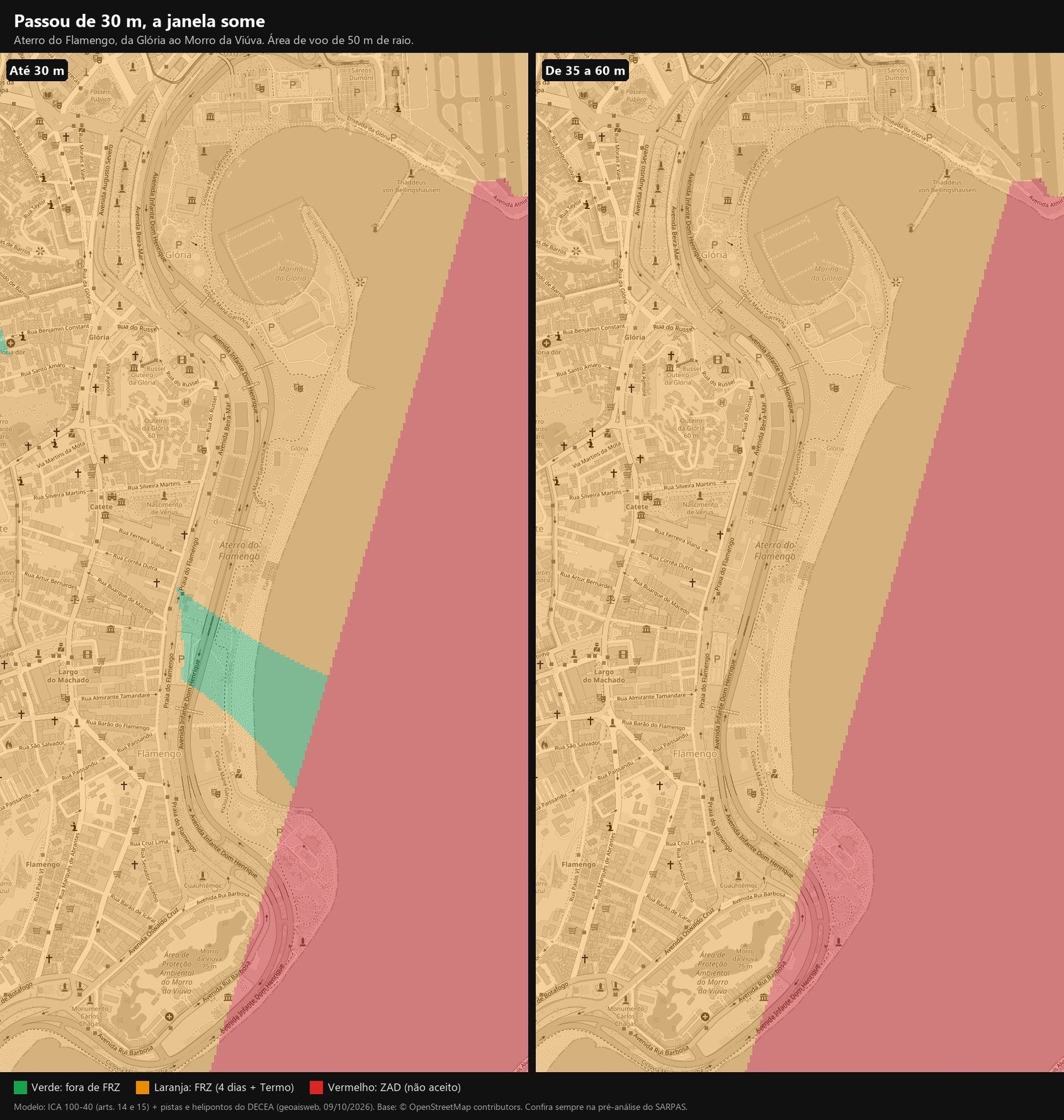Click the green 'fora de FRZ' legend swatch

point(21,1087)
